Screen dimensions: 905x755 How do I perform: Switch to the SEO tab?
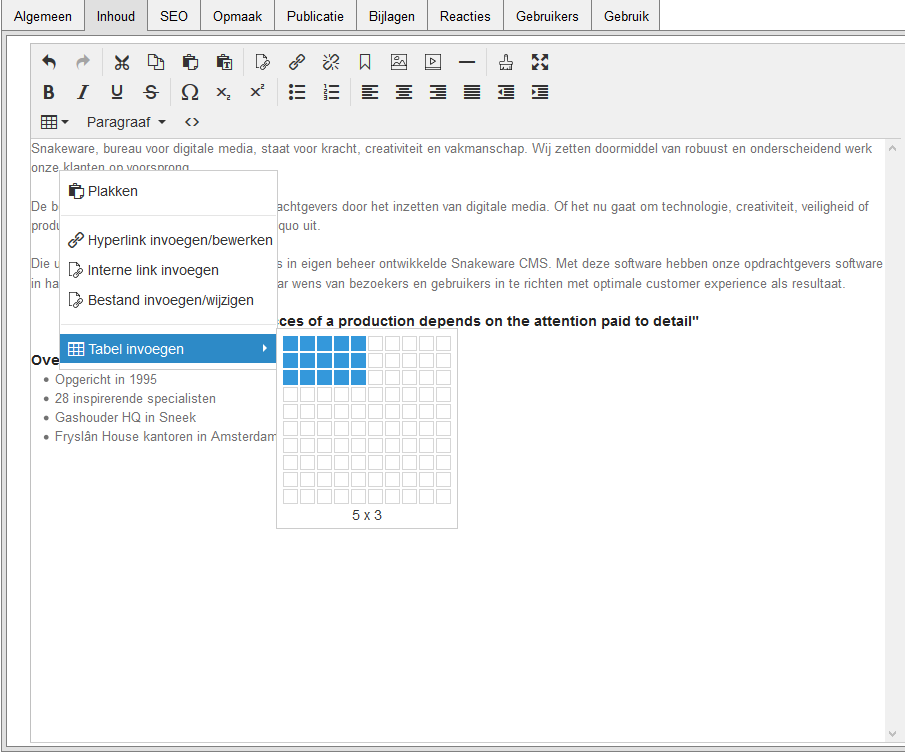(x=174, y=16)
